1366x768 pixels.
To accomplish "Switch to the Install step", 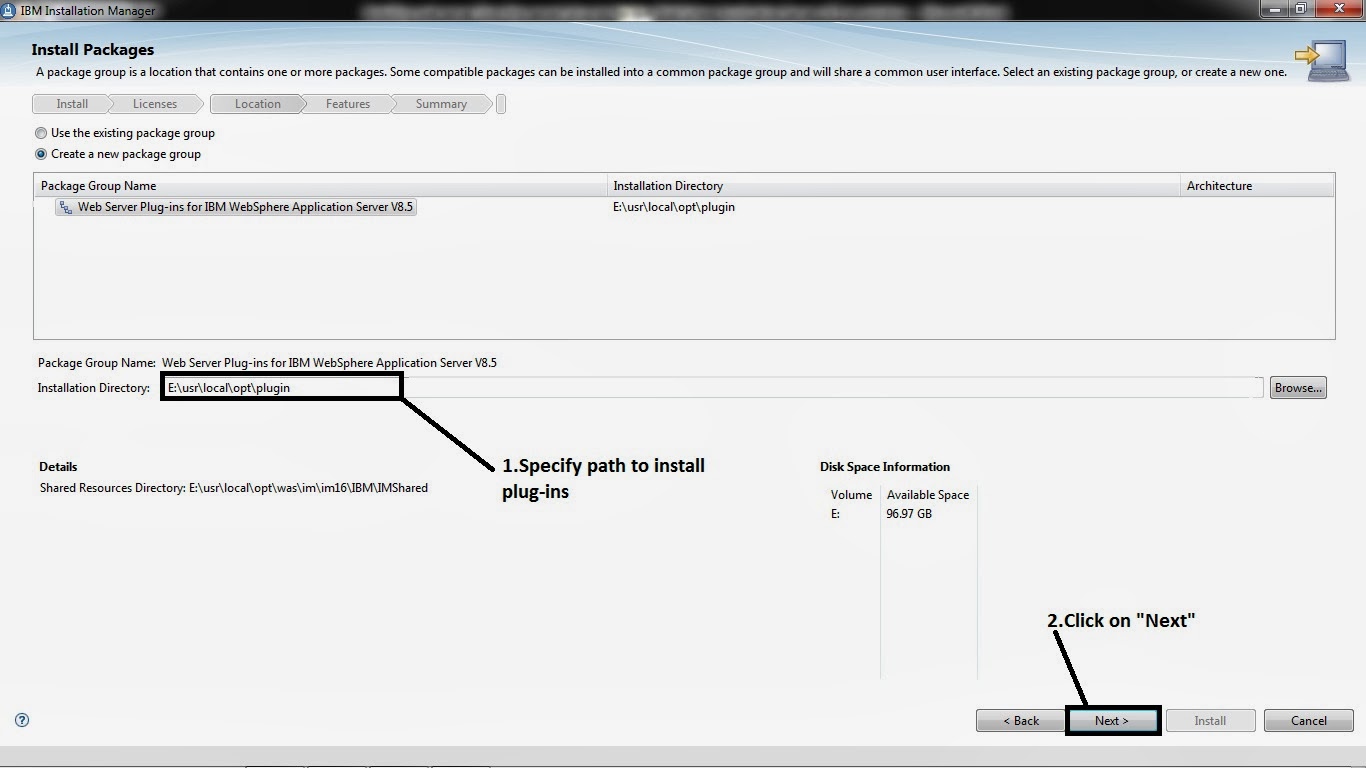I will [x=70, y=103].
